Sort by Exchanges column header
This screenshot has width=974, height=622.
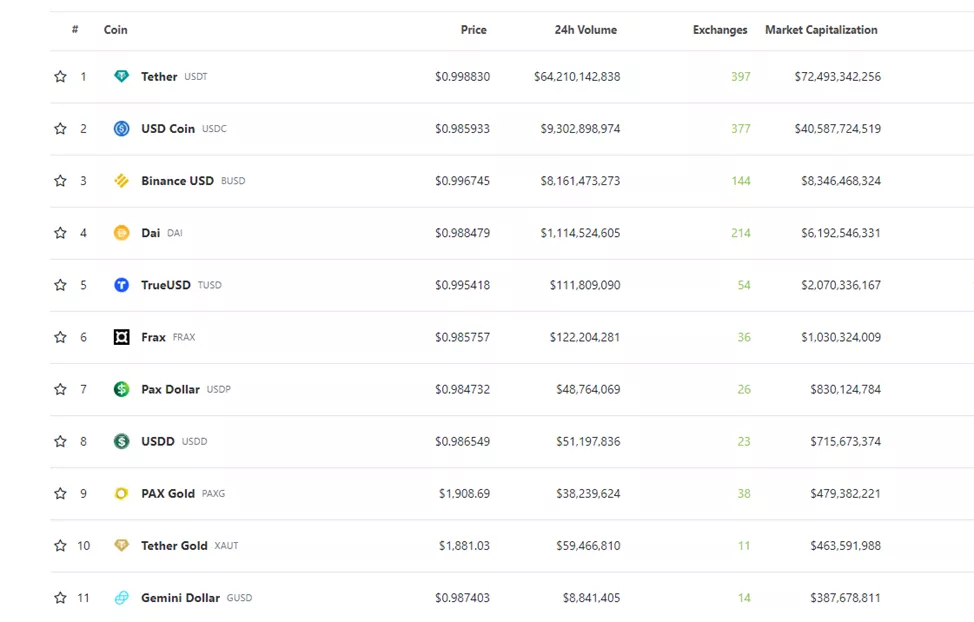tap(720, 30)
